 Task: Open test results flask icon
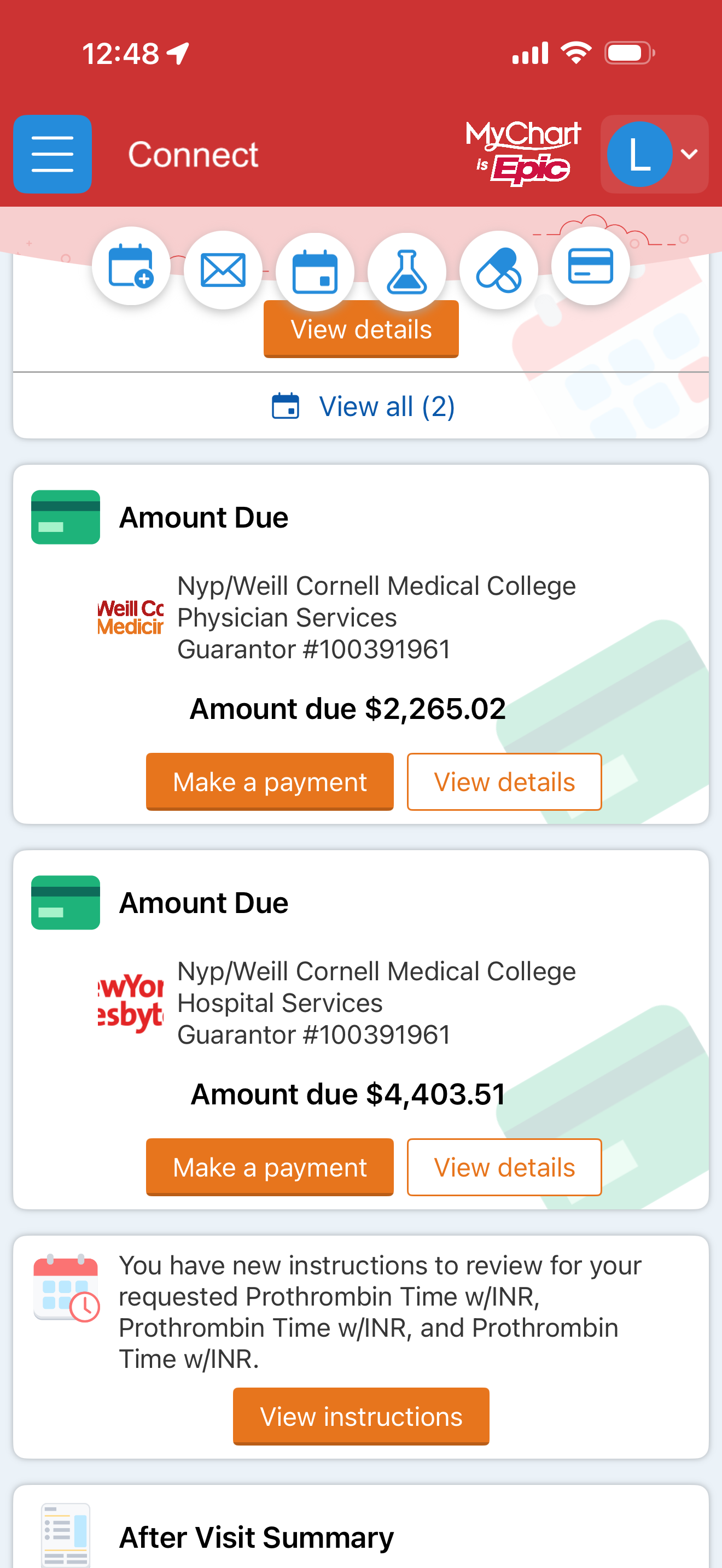tap(406, 272)
